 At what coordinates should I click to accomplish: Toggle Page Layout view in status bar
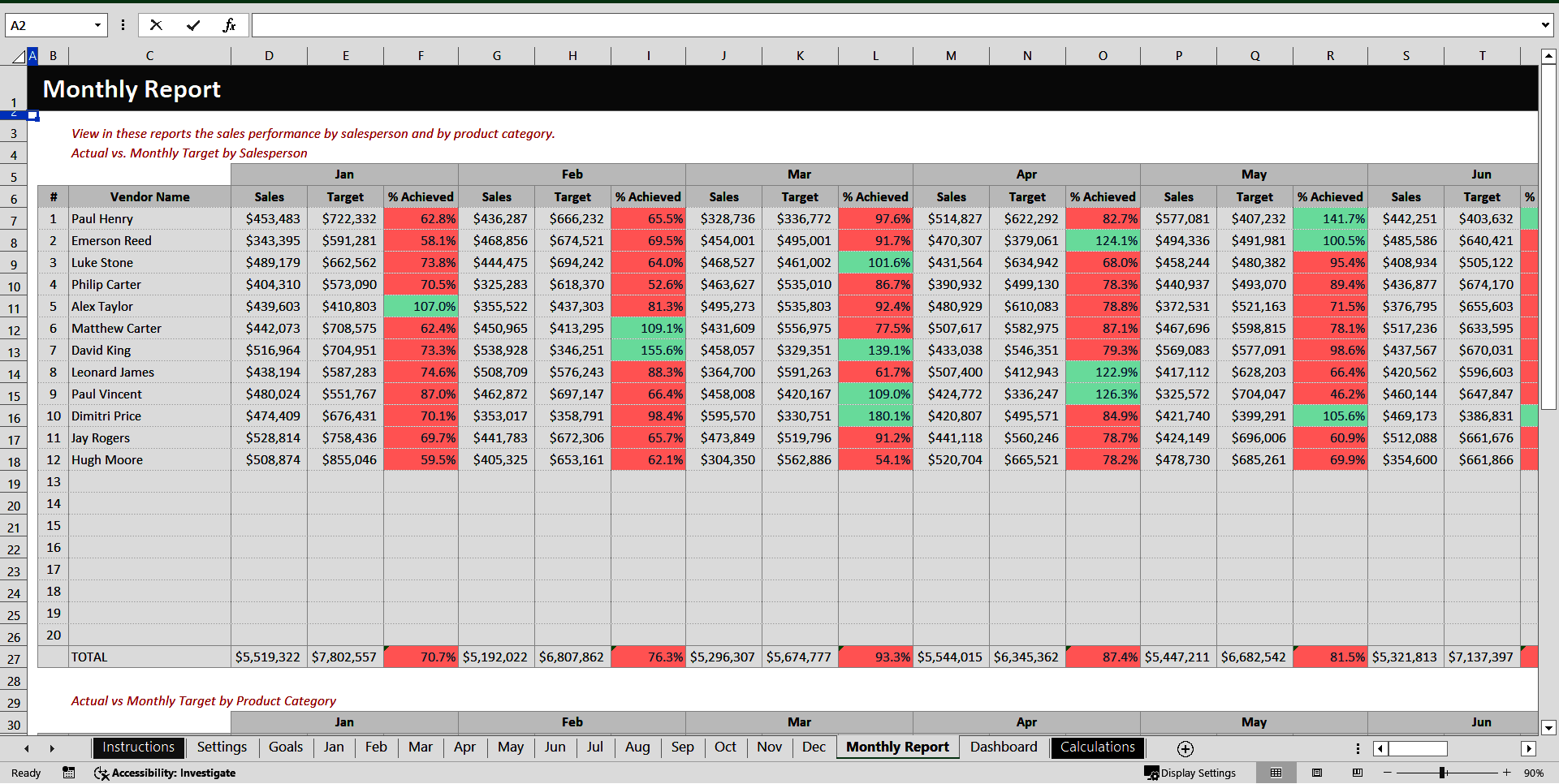tap(1316, 773)
